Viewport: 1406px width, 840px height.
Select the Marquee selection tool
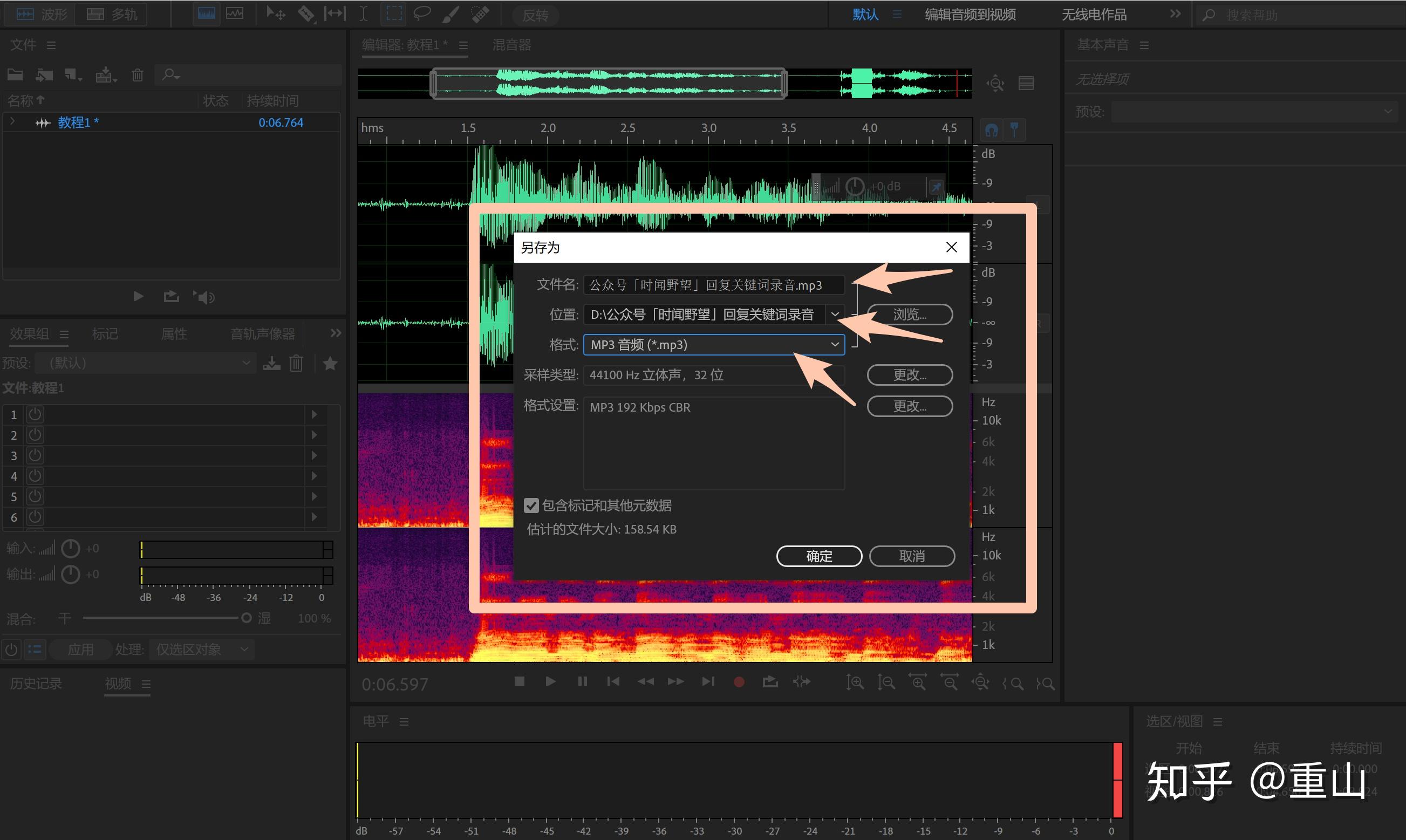tap(394, 13)
